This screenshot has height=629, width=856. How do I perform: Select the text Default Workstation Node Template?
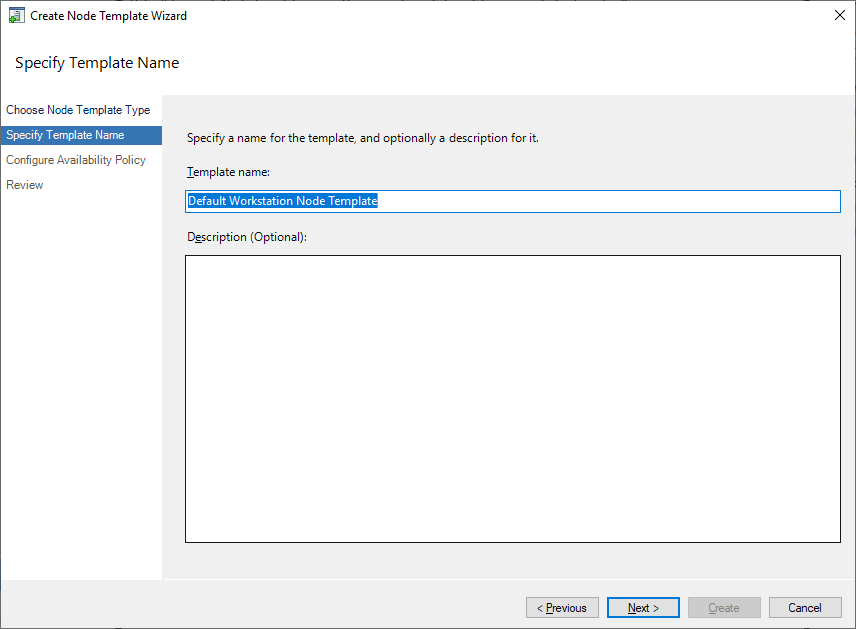pyautogui.click(x=283, y=200)
